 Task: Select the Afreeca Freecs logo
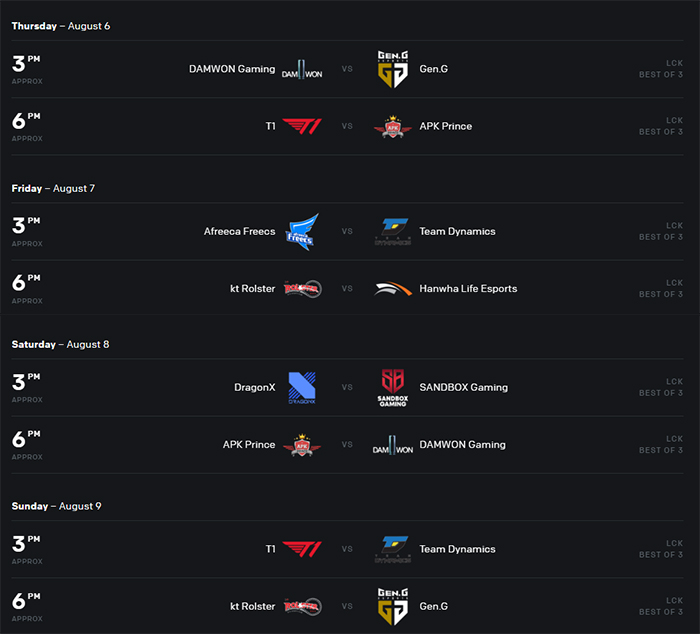[x=302, y=232]
